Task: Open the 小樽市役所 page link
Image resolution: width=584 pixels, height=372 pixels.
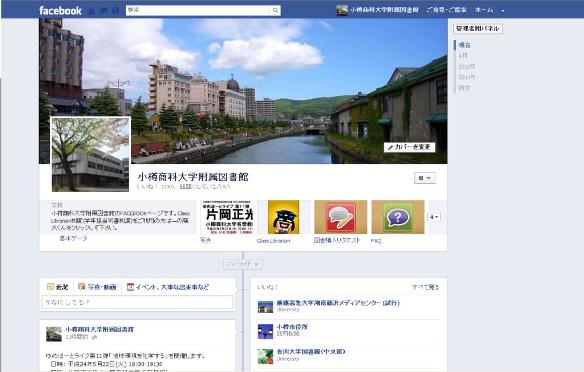Action: [x=292, y=327]
